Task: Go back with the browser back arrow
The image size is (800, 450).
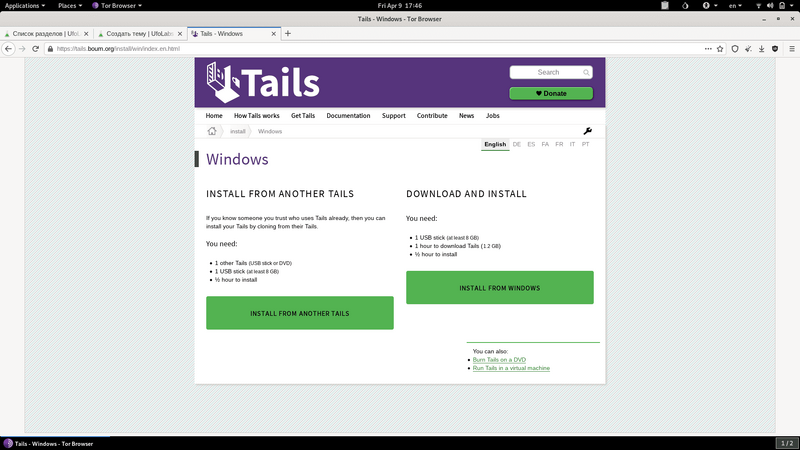Action: (x=8, y=48)
